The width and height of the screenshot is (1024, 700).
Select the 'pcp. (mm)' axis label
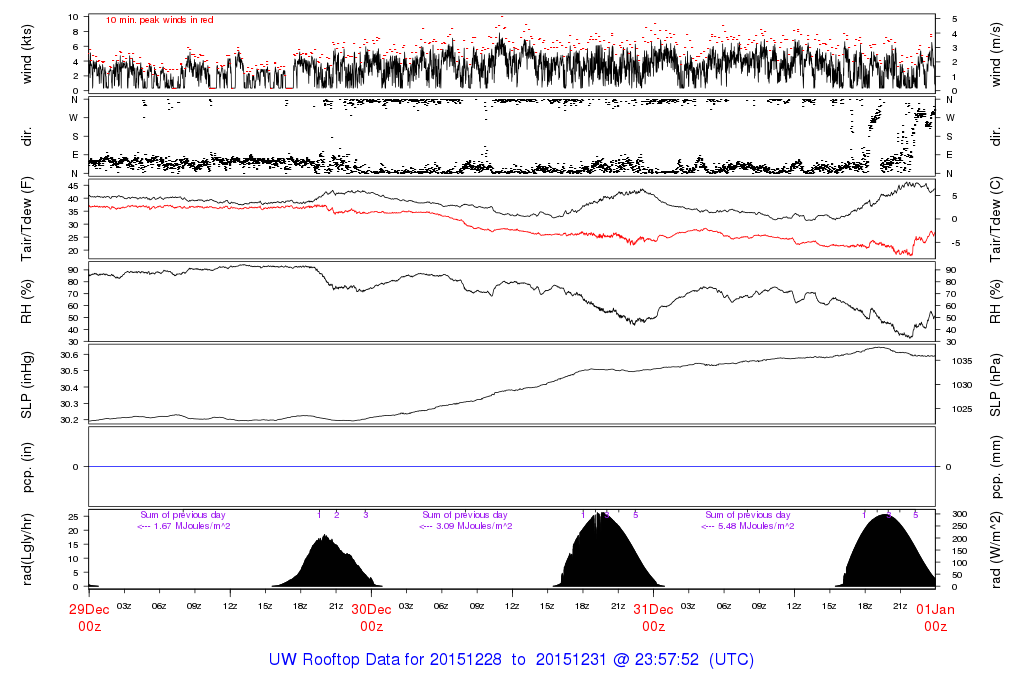(x=997, y=467)
